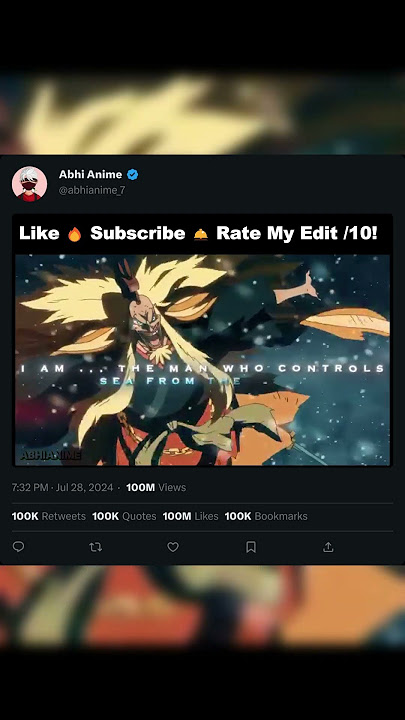This screenshot has height=720, width=405.
Task: View the 100K Retweets list
Action: (x=49, y=516)
